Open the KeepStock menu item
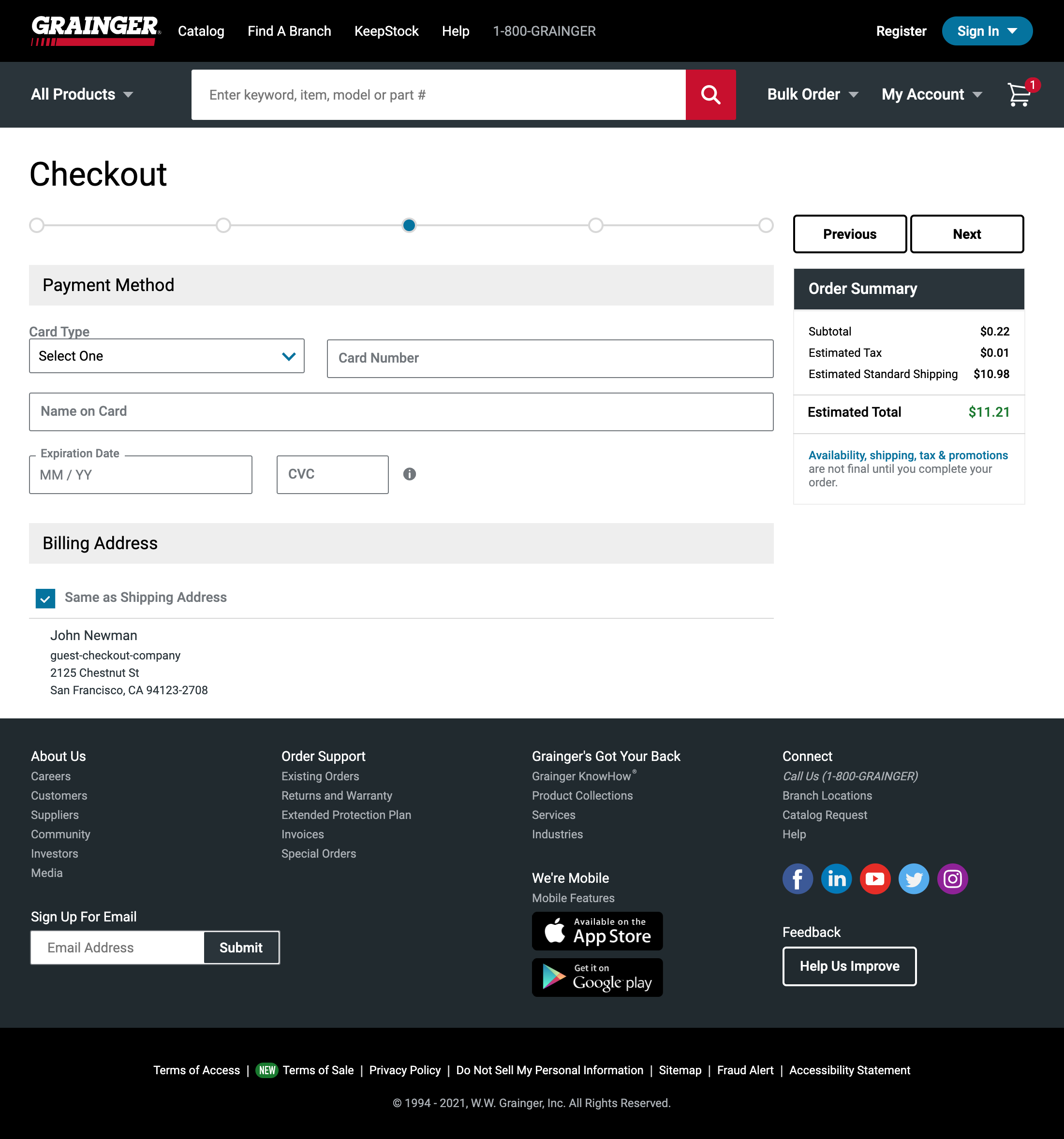 click(x=386, y=31)
